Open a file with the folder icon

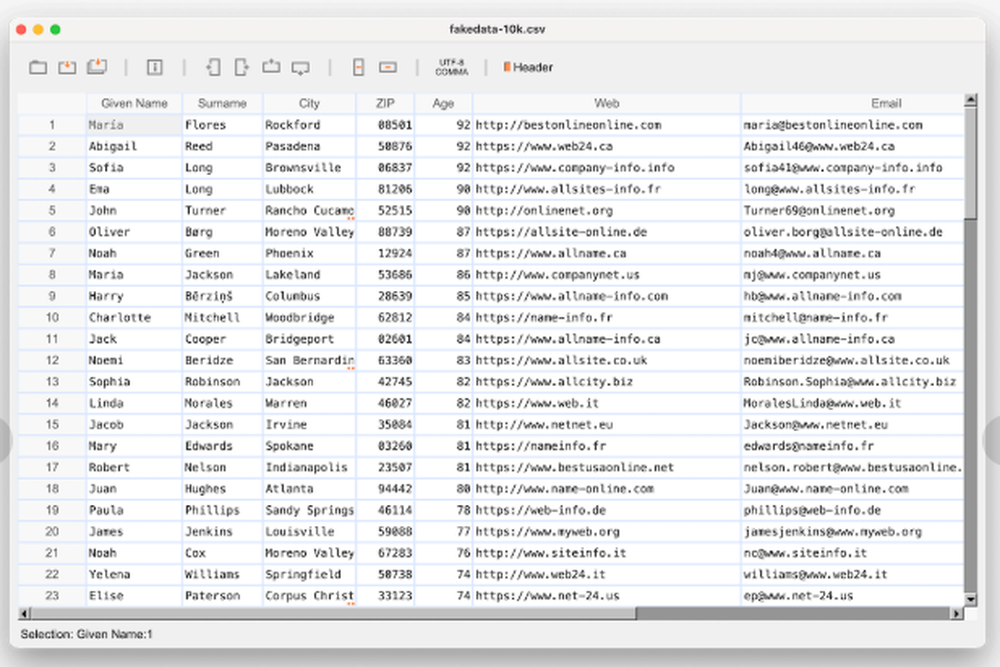click(38, 67)
